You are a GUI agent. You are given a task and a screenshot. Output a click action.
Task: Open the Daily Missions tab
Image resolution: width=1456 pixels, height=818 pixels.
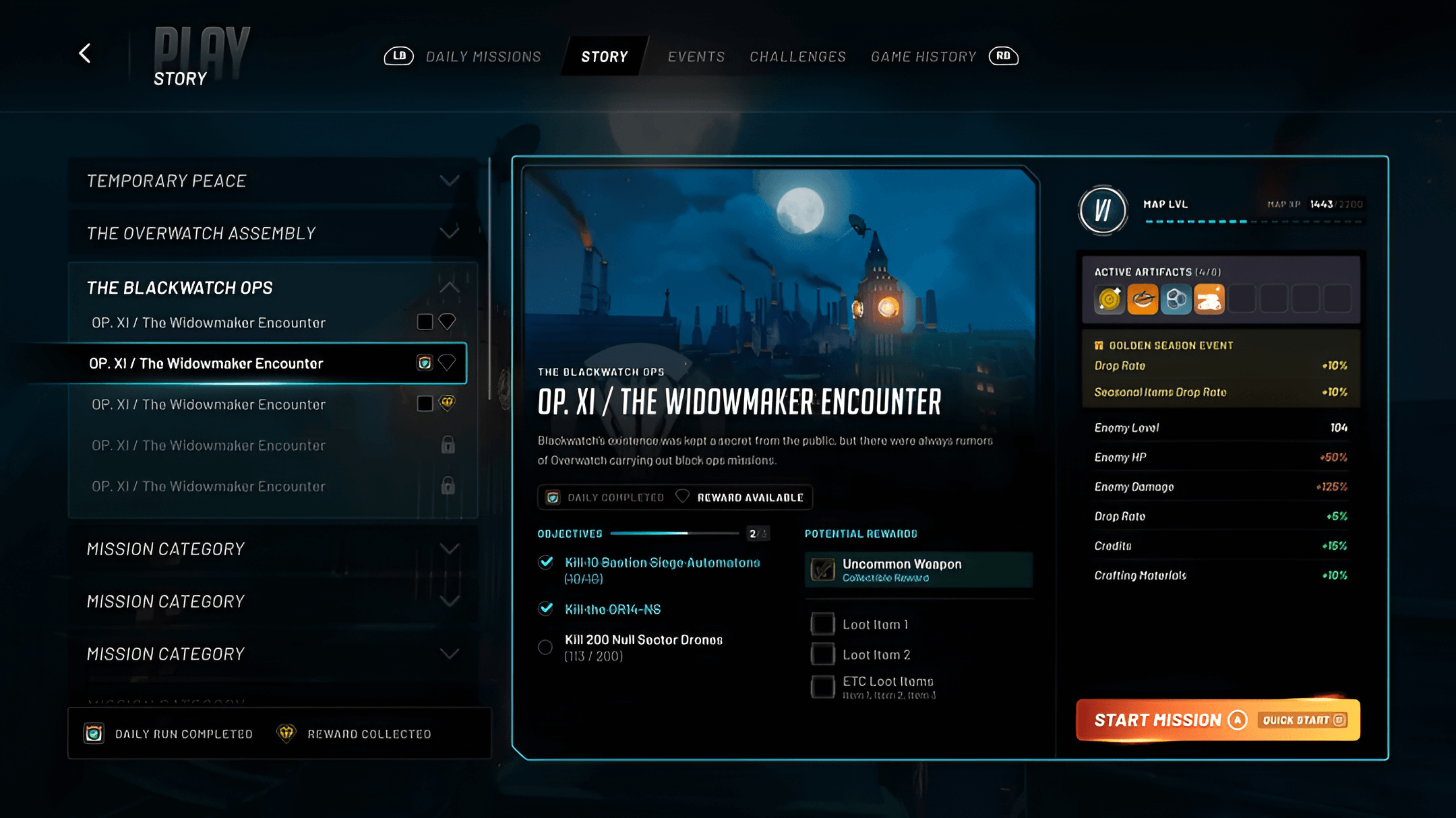[x=483, y=57]
